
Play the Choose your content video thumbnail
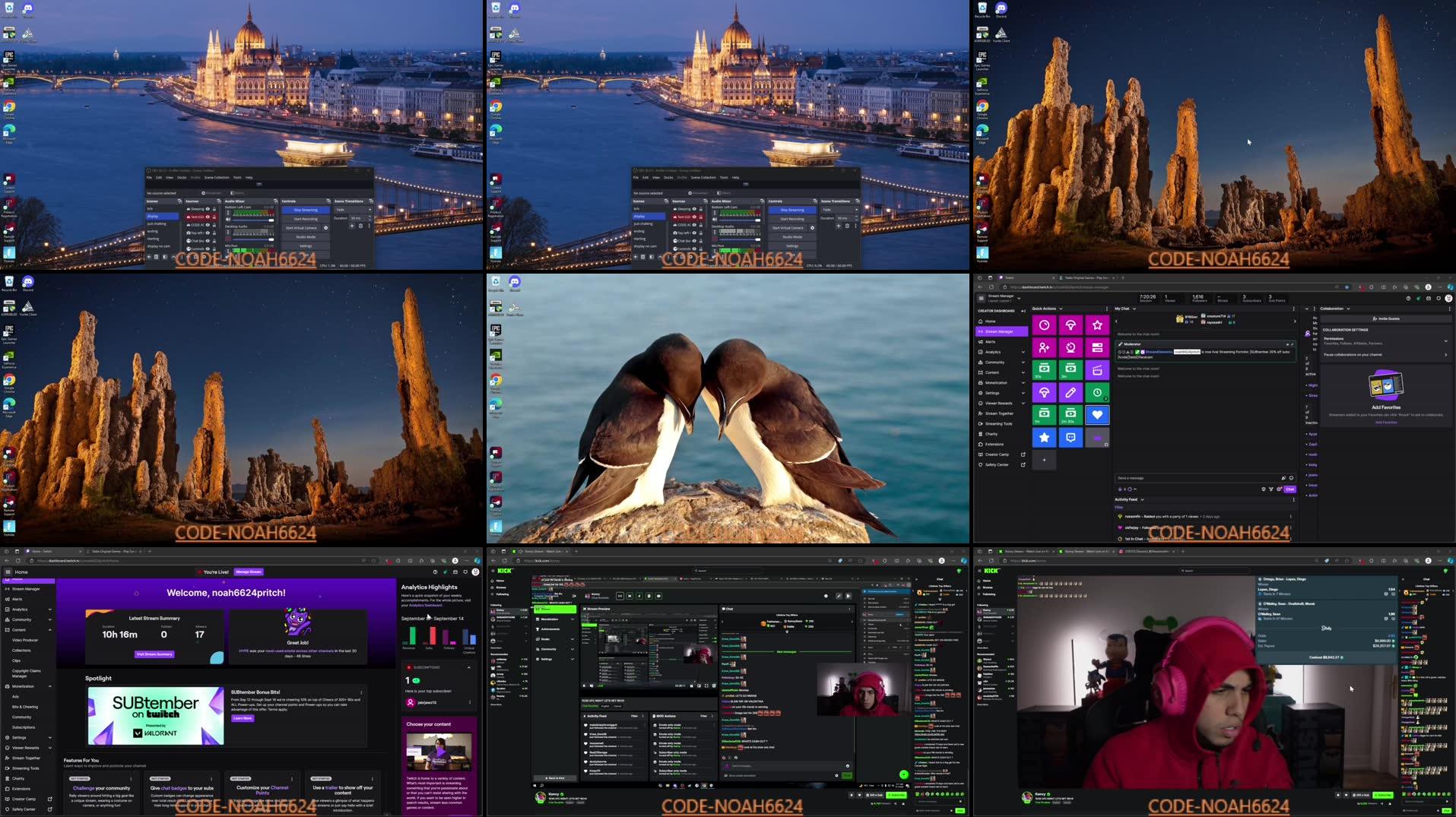[439, 751]
